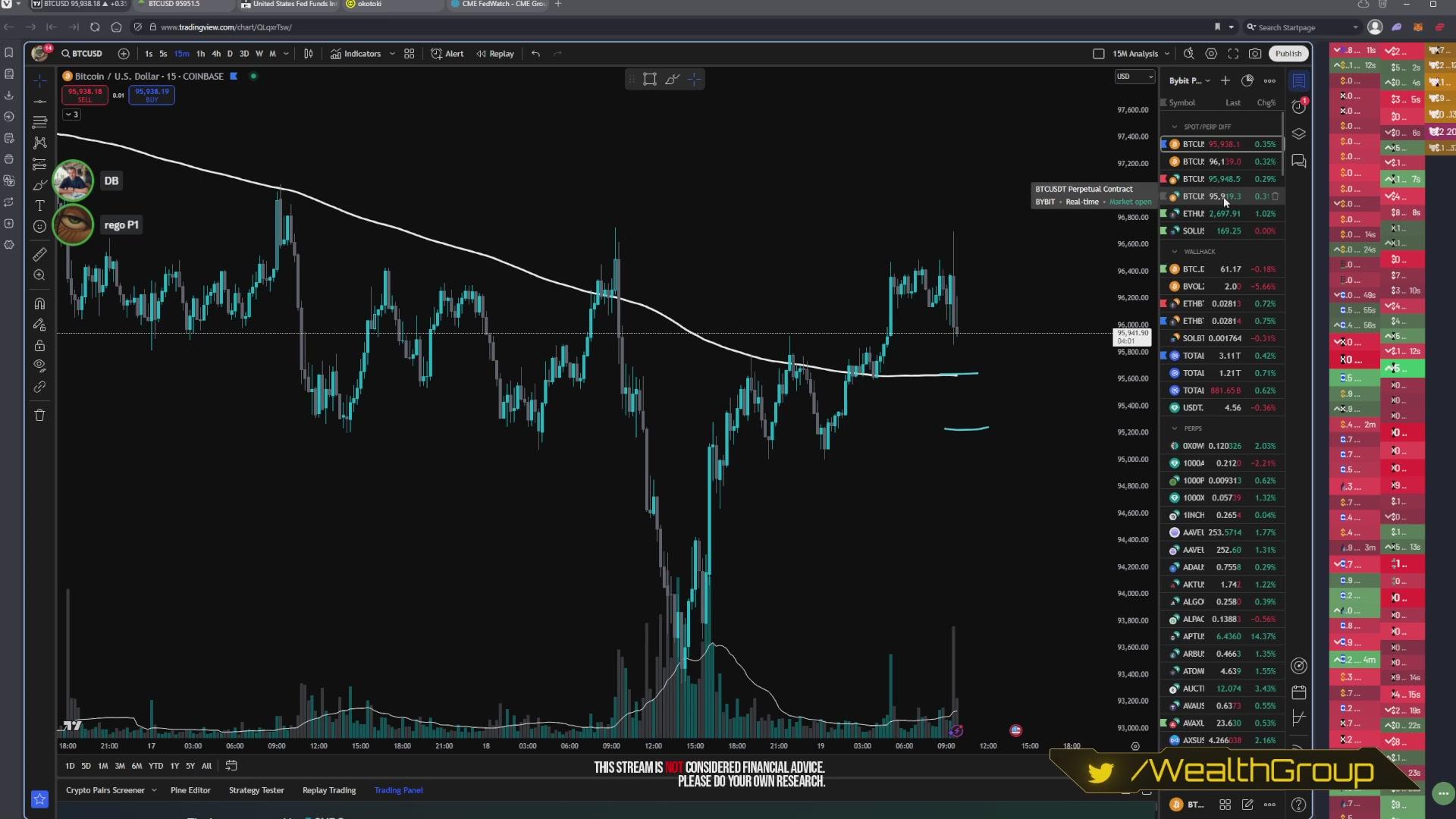Open the Fibonacci retracement tools
The height and width of the screenshot is (819, 1456).
coord(40,122)
